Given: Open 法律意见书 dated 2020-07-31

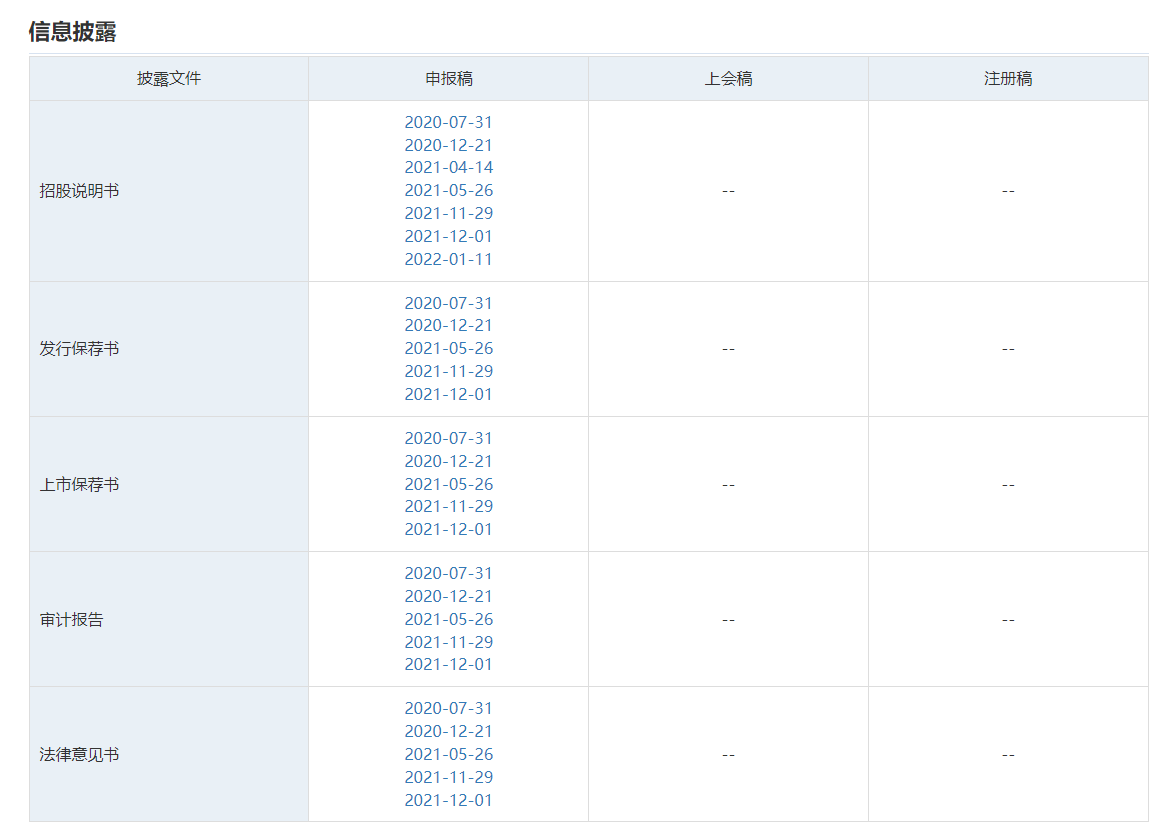Looking at the screenshot, I should [x=448, y=708].
